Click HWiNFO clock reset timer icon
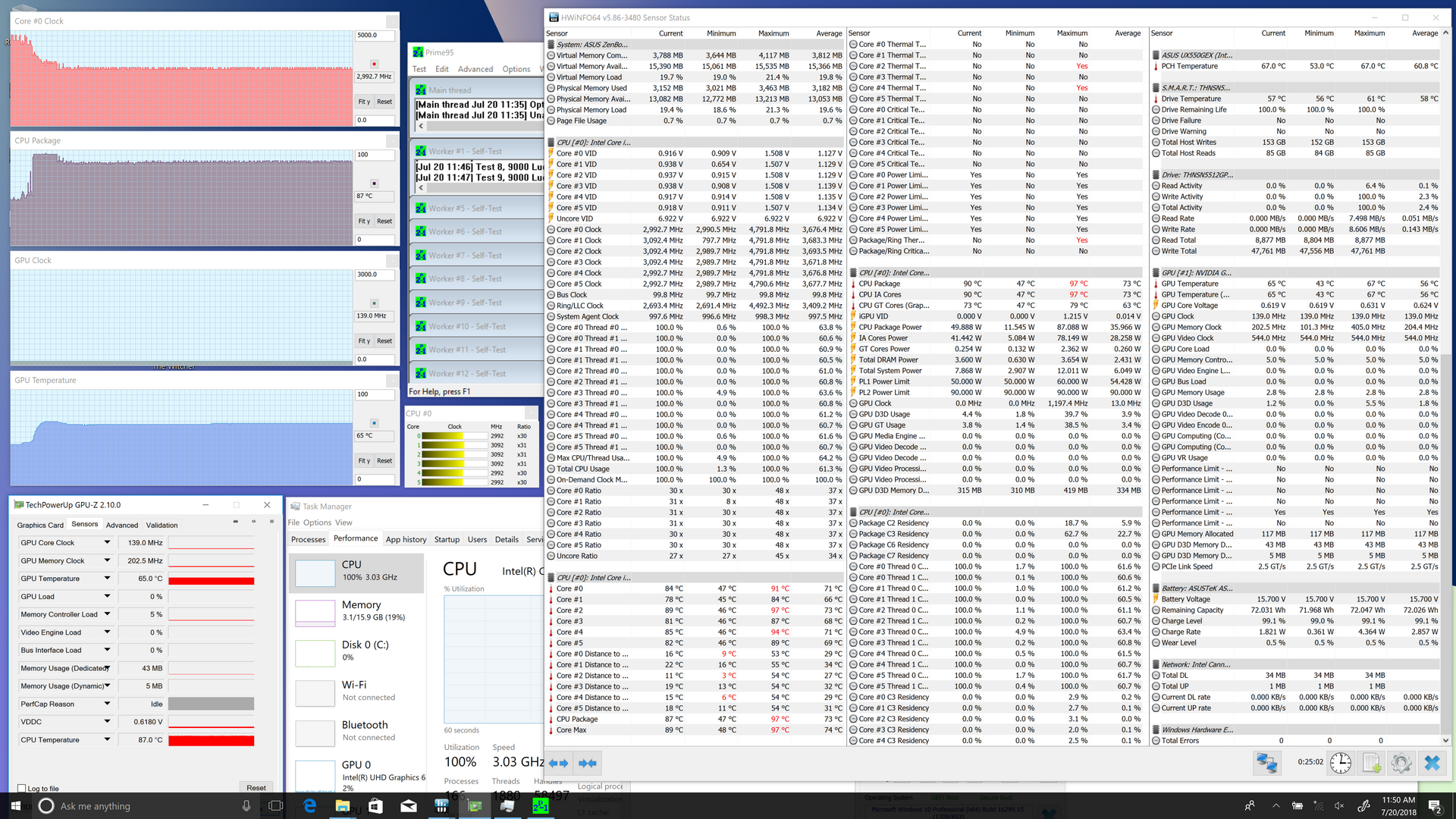Viewport: 1456px width, 819px height. tap(1340, 763)
